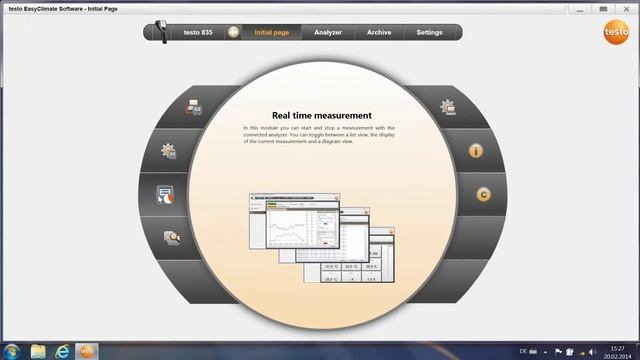The image size is (640, 360).
Task: Click the round orange plus button beside testo 835
Action: pos(233,32)
